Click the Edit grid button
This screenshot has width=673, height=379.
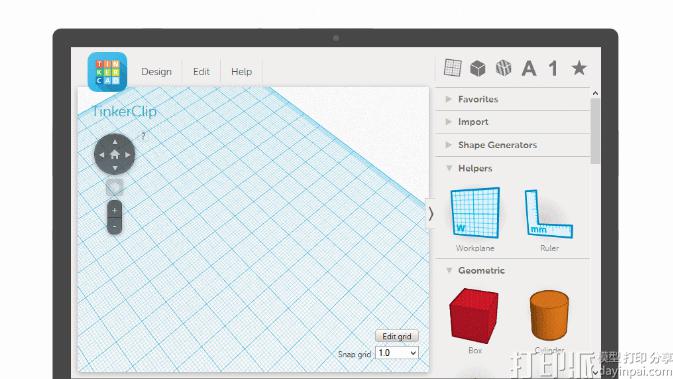click(397, 336)
